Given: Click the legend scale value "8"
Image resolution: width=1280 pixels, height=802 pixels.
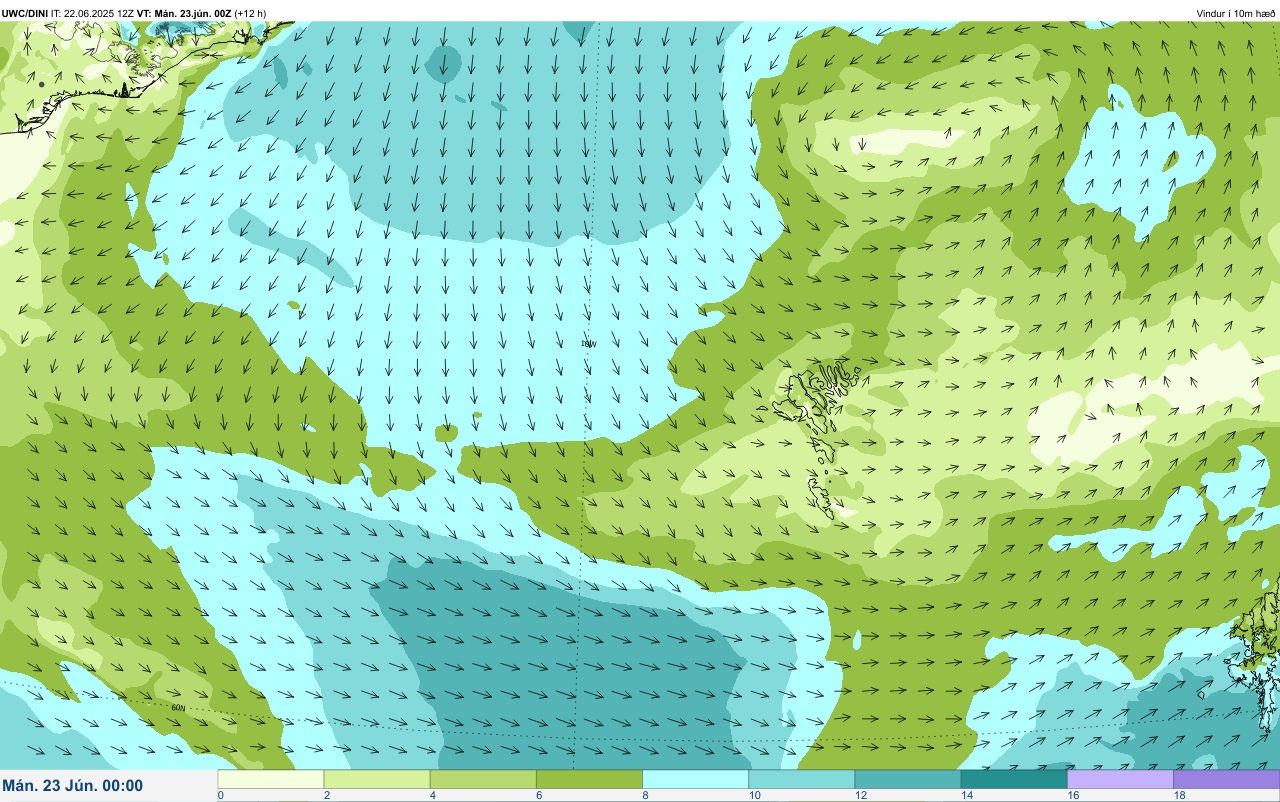Looking at the screenshot, I should 645,795.
